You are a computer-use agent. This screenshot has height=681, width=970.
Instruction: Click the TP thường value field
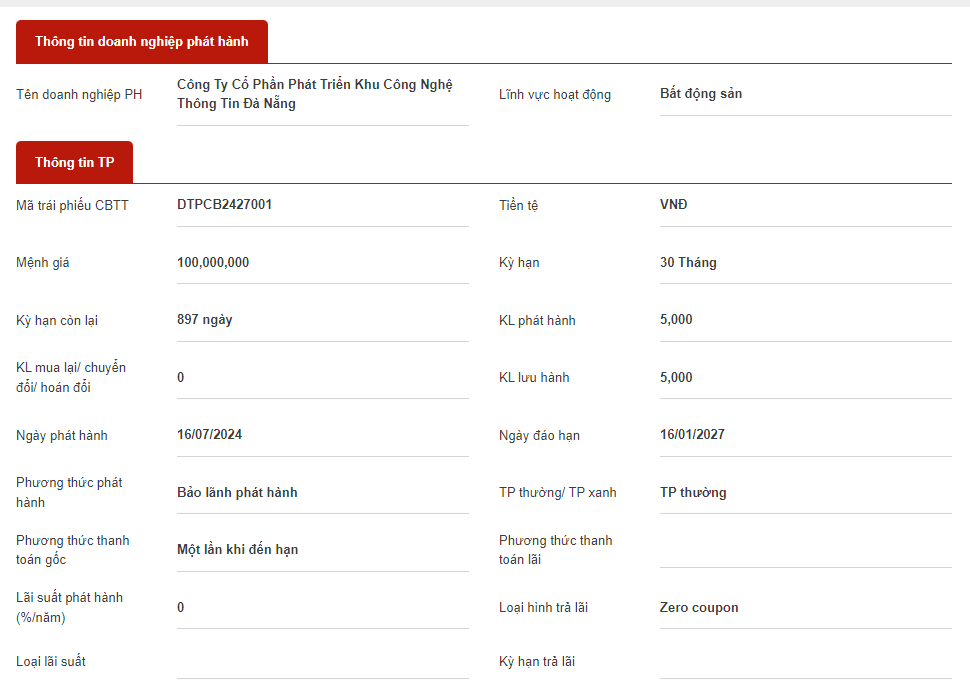point(693,493)
